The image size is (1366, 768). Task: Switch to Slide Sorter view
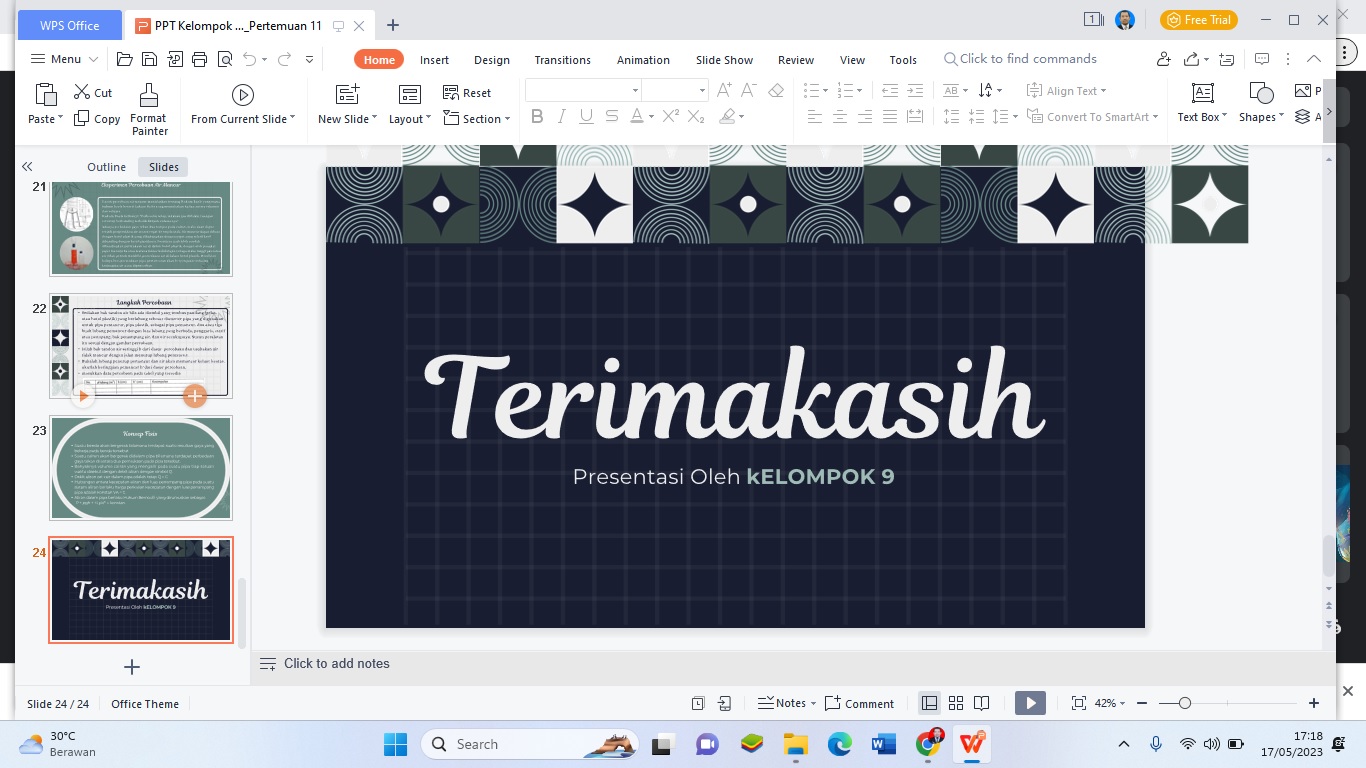click(x=955, y=703)
